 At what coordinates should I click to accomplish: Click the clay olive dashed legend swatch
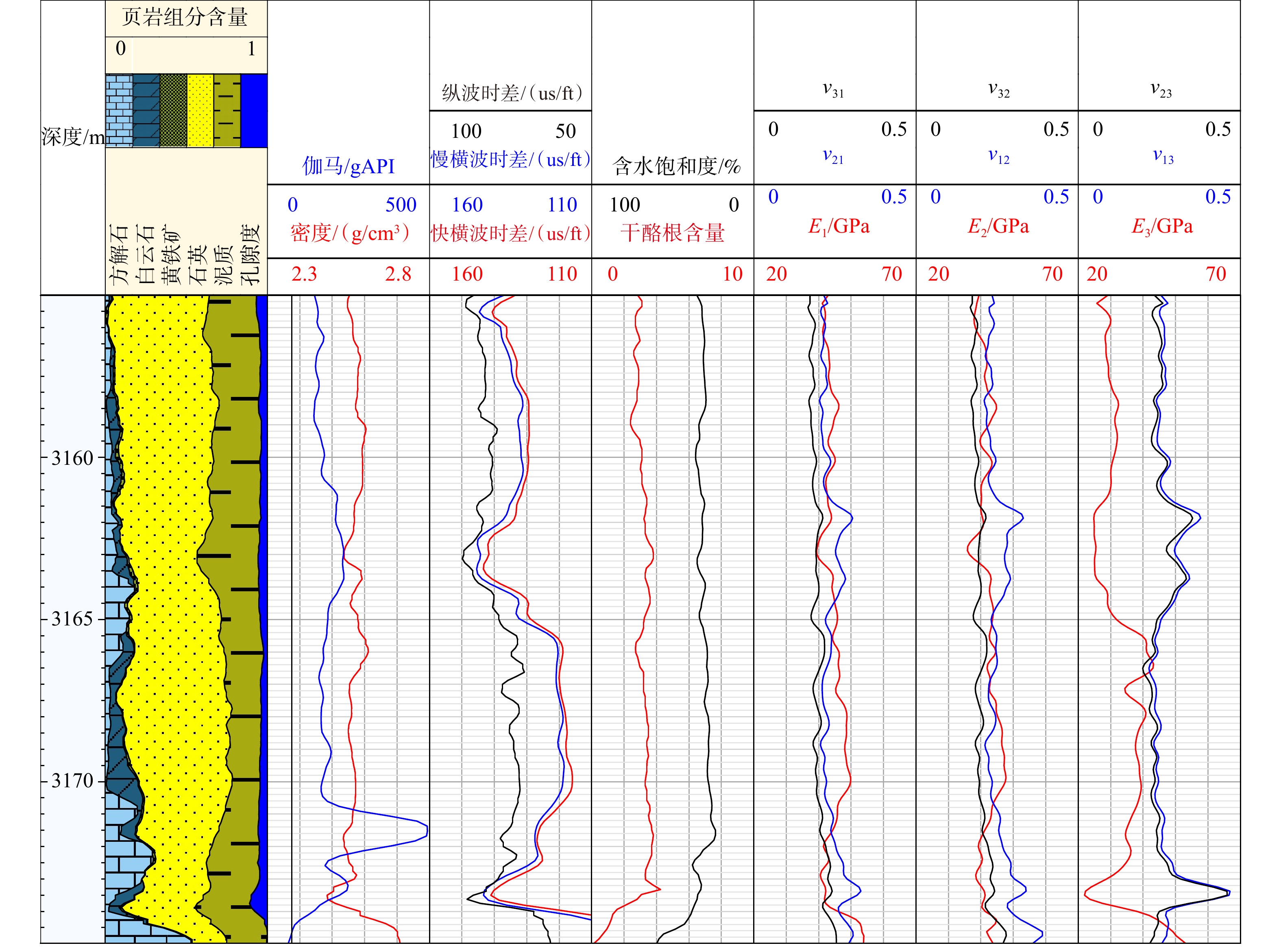point(227,110)
